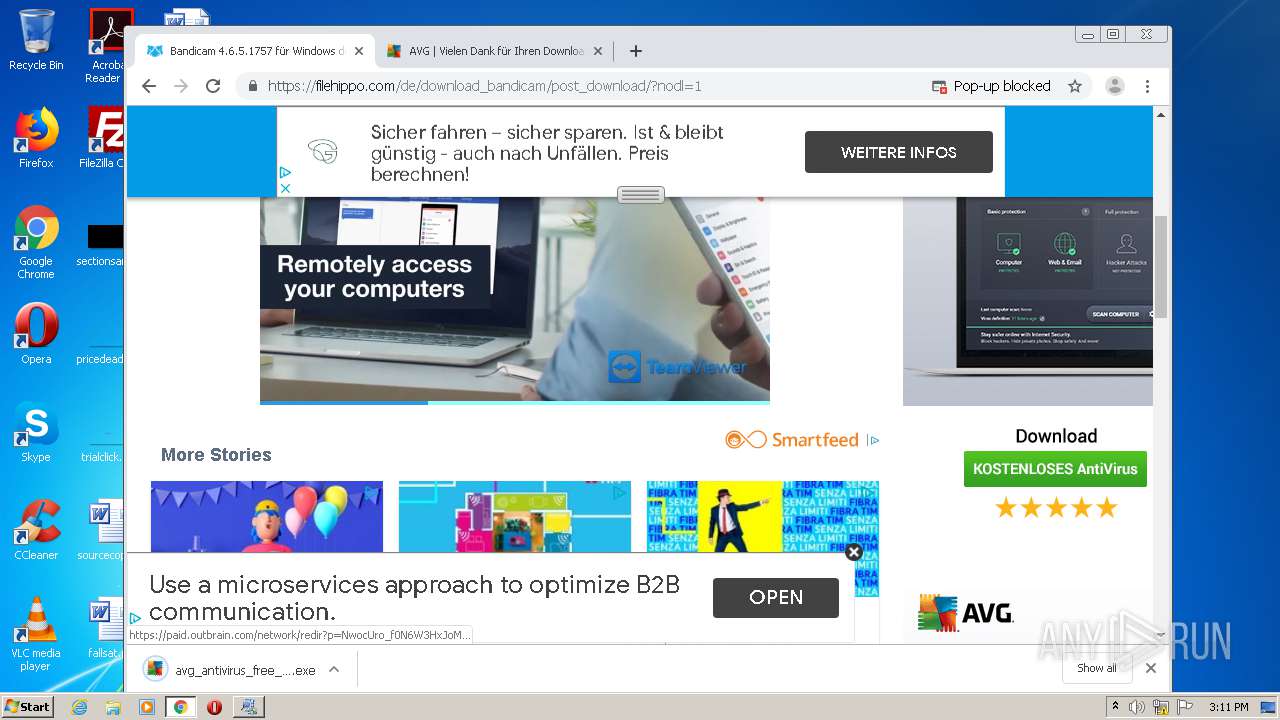Click the scrollbar up arrow
Image resolution: width=1280 pixels, height=720 pixels.
point(1161,115)
